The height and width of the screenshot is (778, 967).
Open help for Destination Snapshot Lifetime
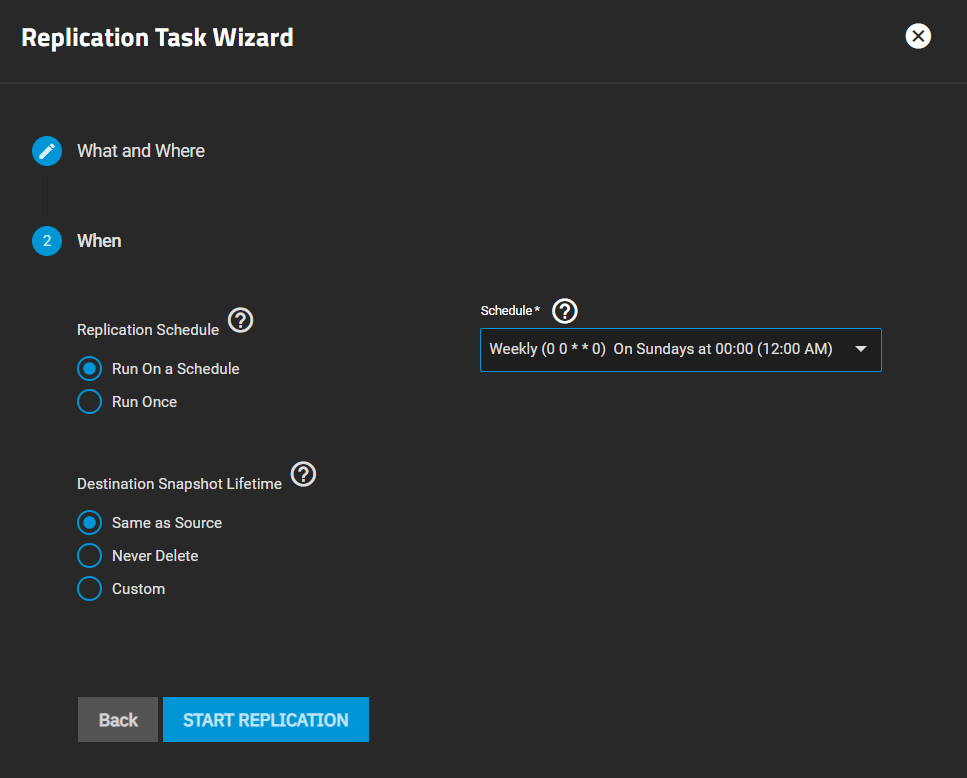tap(303, 474)
